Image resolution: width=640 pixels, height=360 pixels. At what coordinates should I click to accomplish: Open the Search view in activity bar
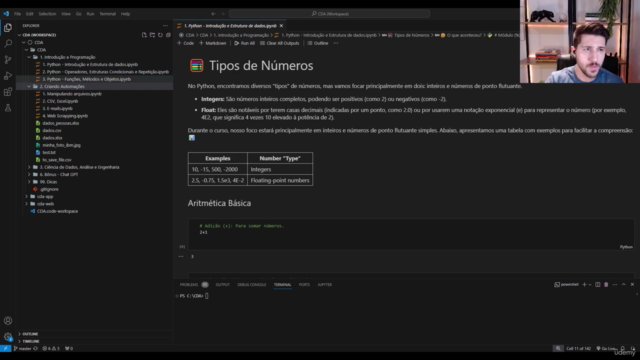(8, 43)
